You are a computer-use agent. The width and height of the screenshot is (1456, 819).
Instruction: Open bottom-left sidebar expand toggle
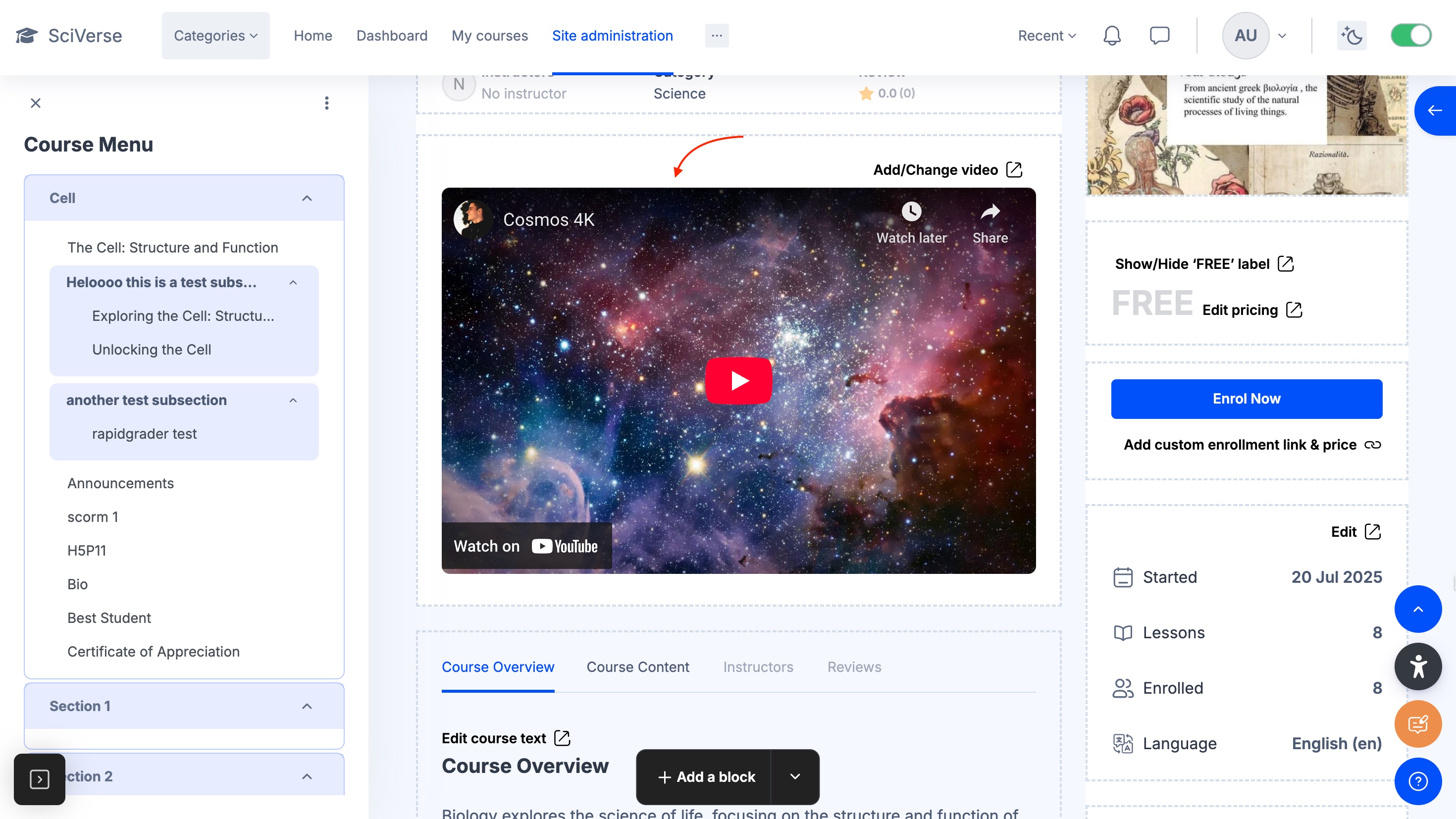40,779
